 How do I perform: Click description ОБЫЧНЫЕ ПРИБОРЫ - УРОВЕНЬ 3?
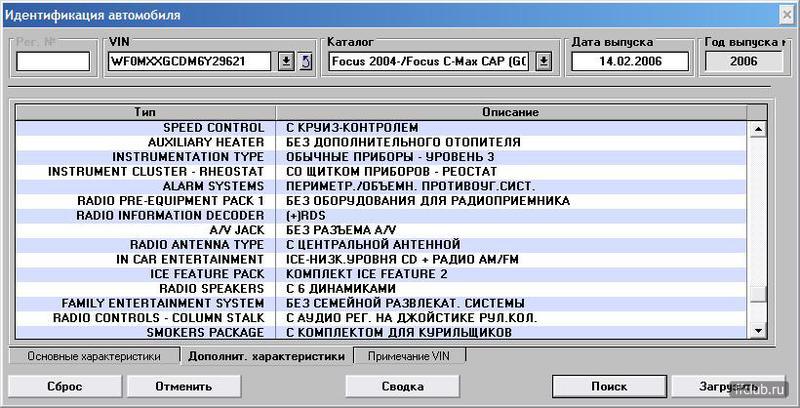(390, 157)
